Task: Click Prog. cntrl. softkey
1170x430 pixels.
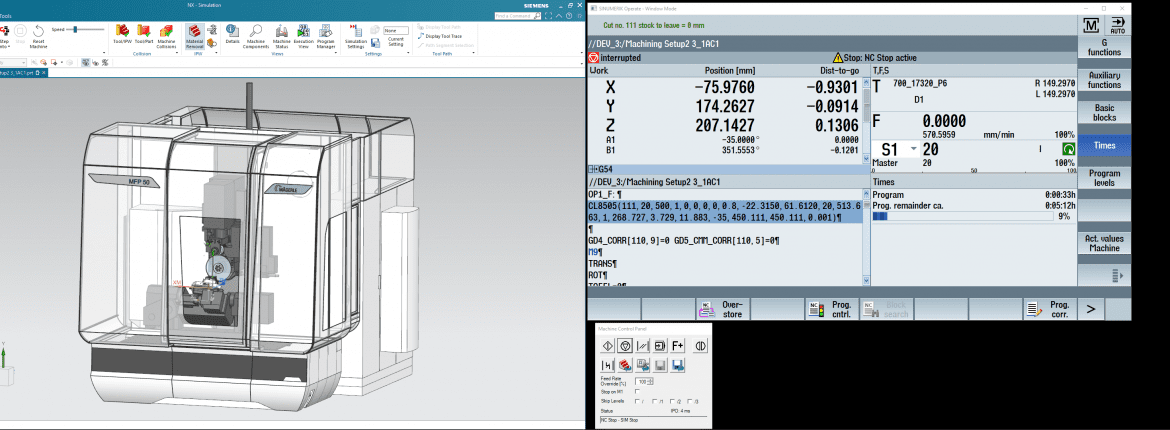Action: click(x=831, y=309)
